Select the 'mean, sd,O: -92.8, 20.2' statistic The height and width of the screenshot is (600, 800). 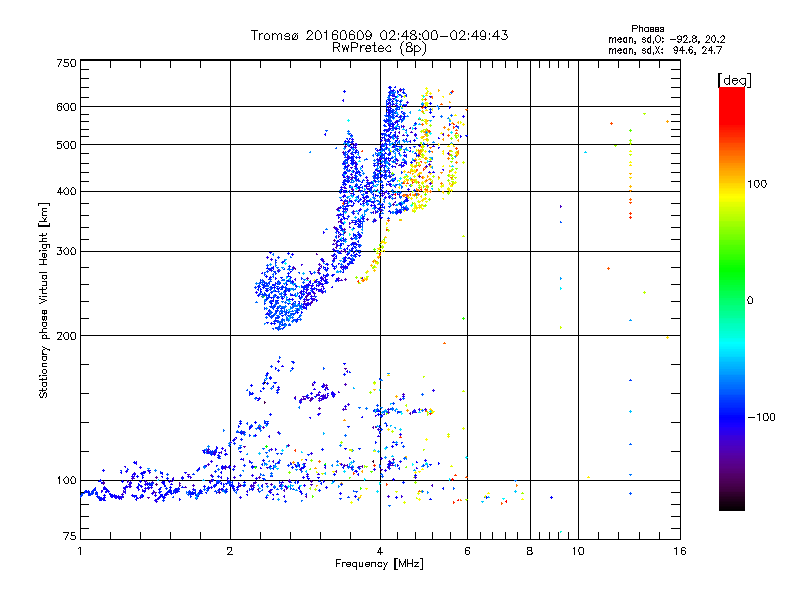pos(666,39)
